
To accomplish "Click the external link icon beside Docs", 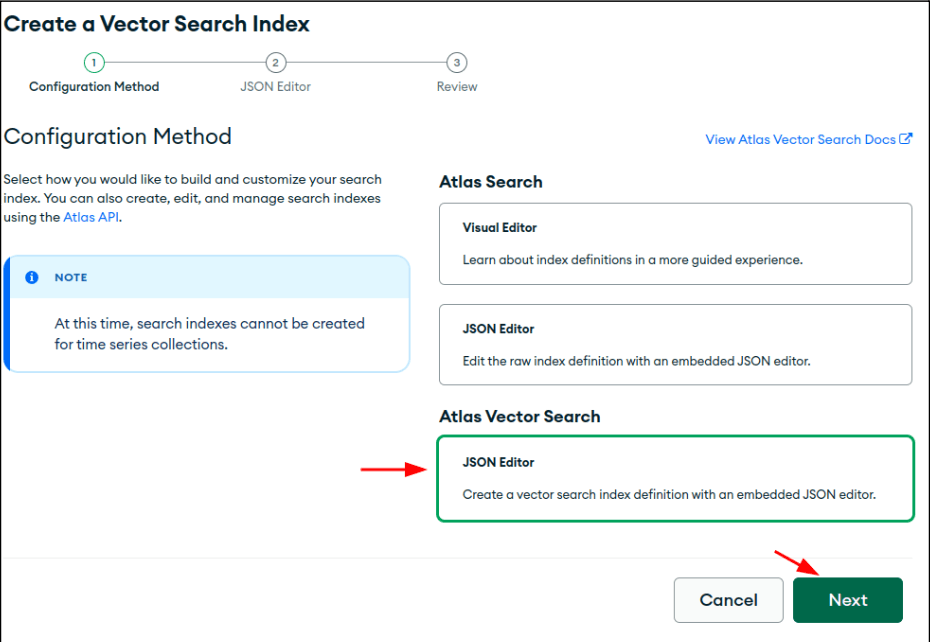I will tap(906, 139).
